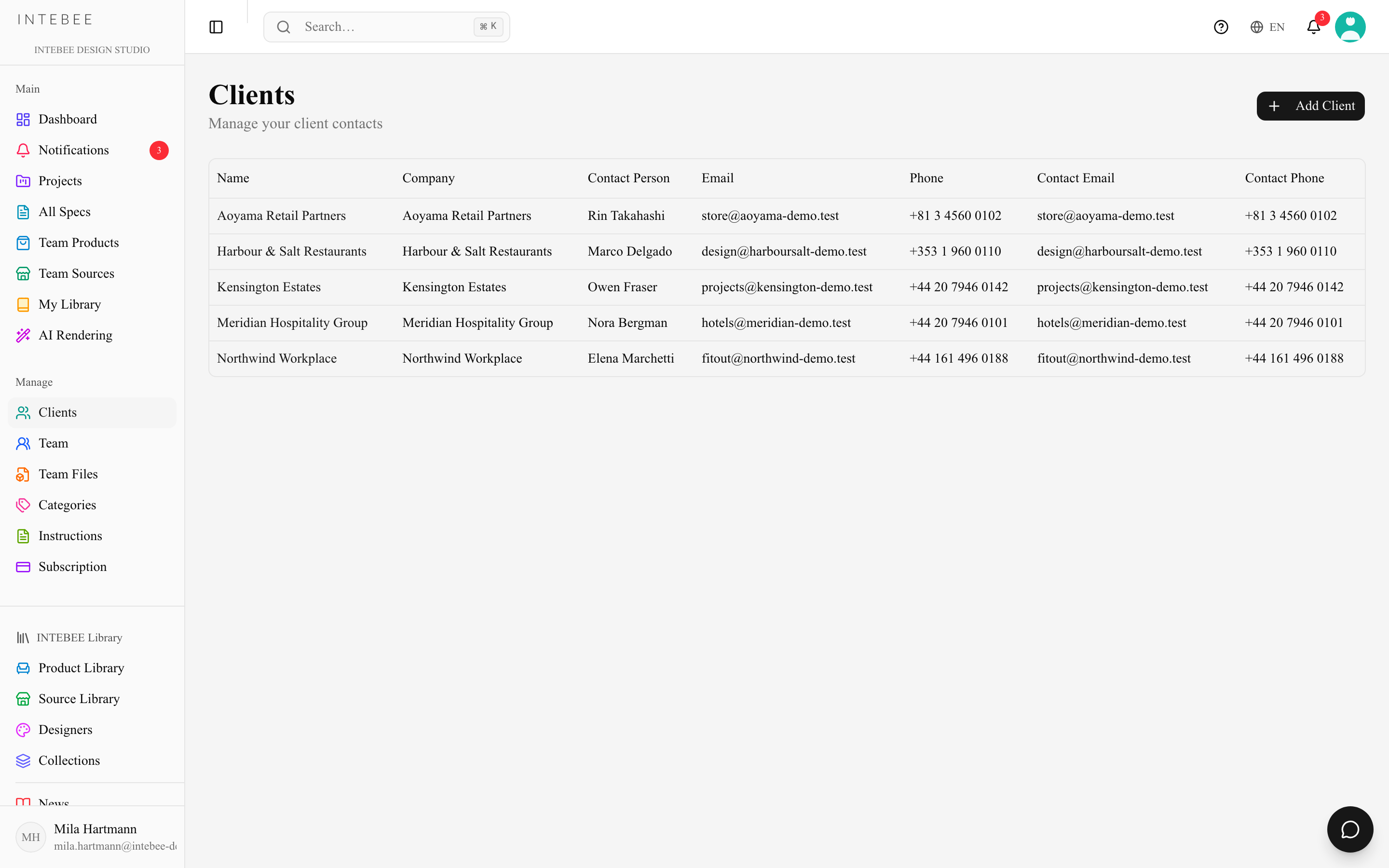1389x868 pixels.
Task: Open Collections in INTEBEE Library
Action: (92, 760)
